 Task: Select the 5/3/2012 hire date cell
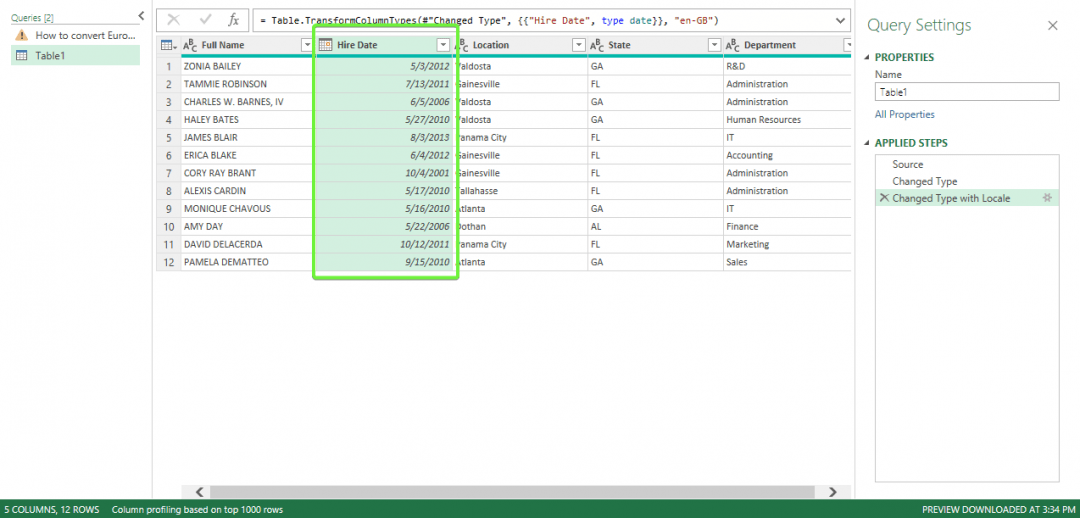pos(384,67)
